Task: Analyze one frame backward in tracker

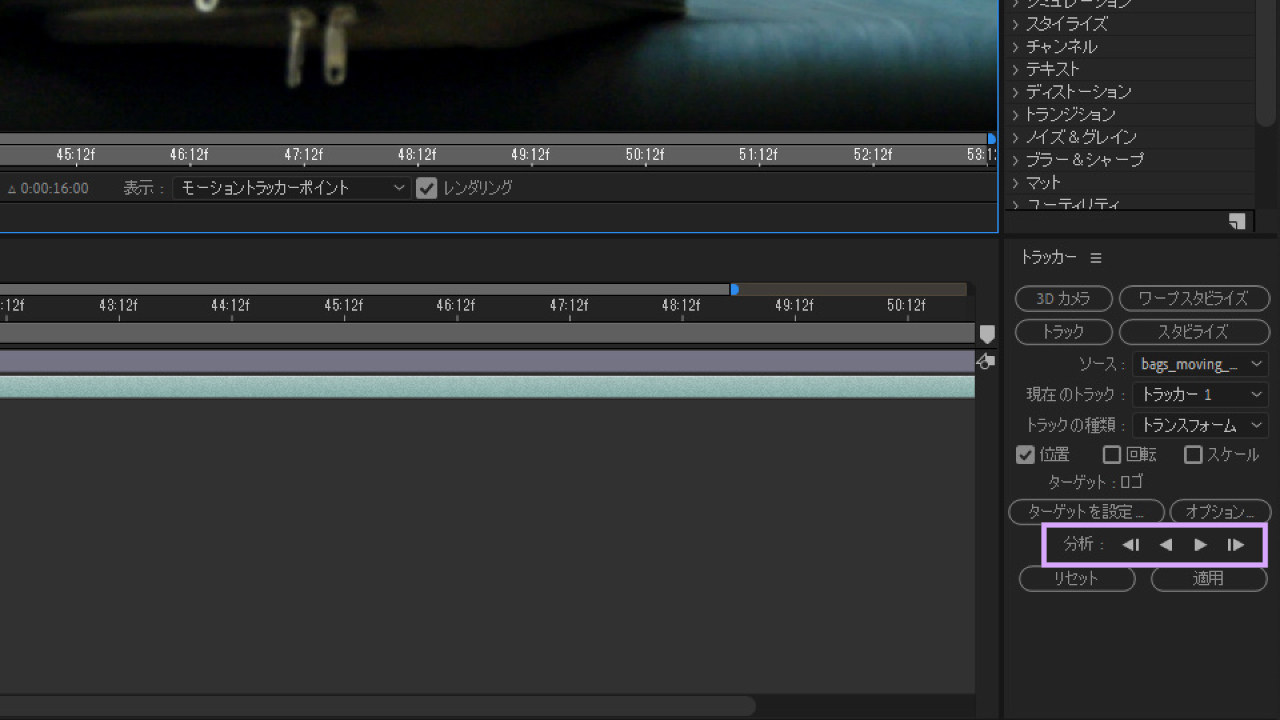Action: point(1131,545)
